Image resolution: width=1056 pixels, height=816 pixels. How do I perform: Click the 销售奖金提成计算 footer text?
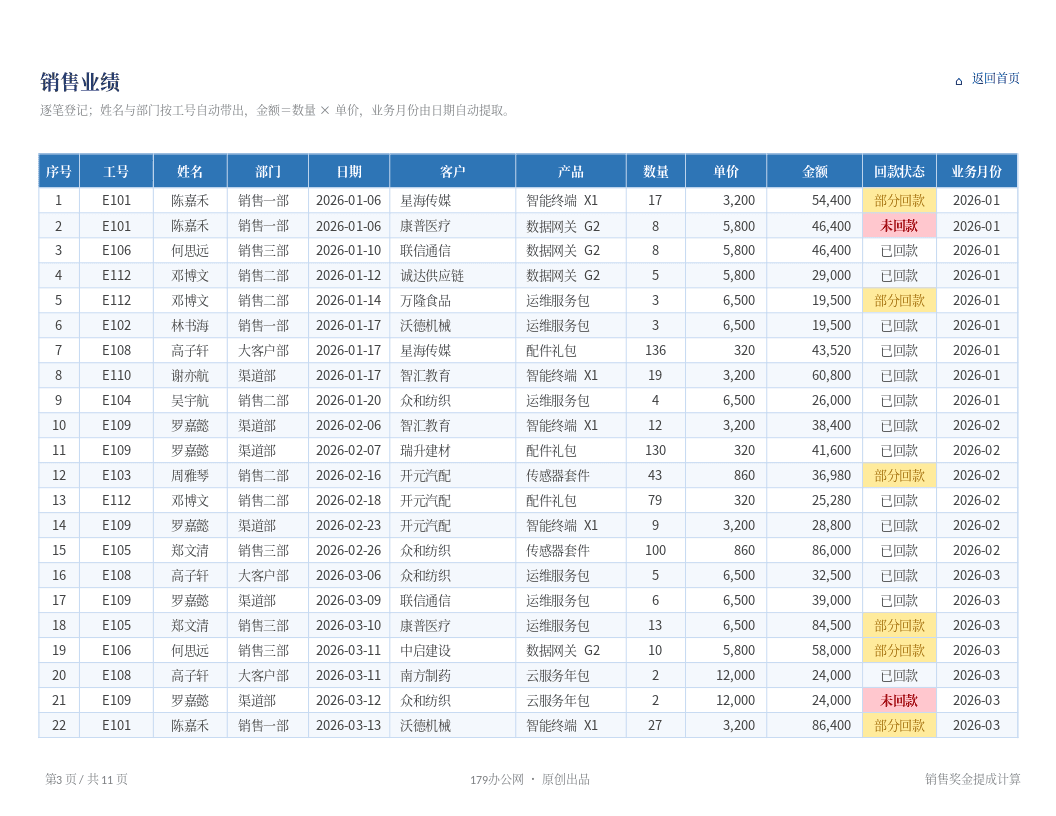point(972,779)
